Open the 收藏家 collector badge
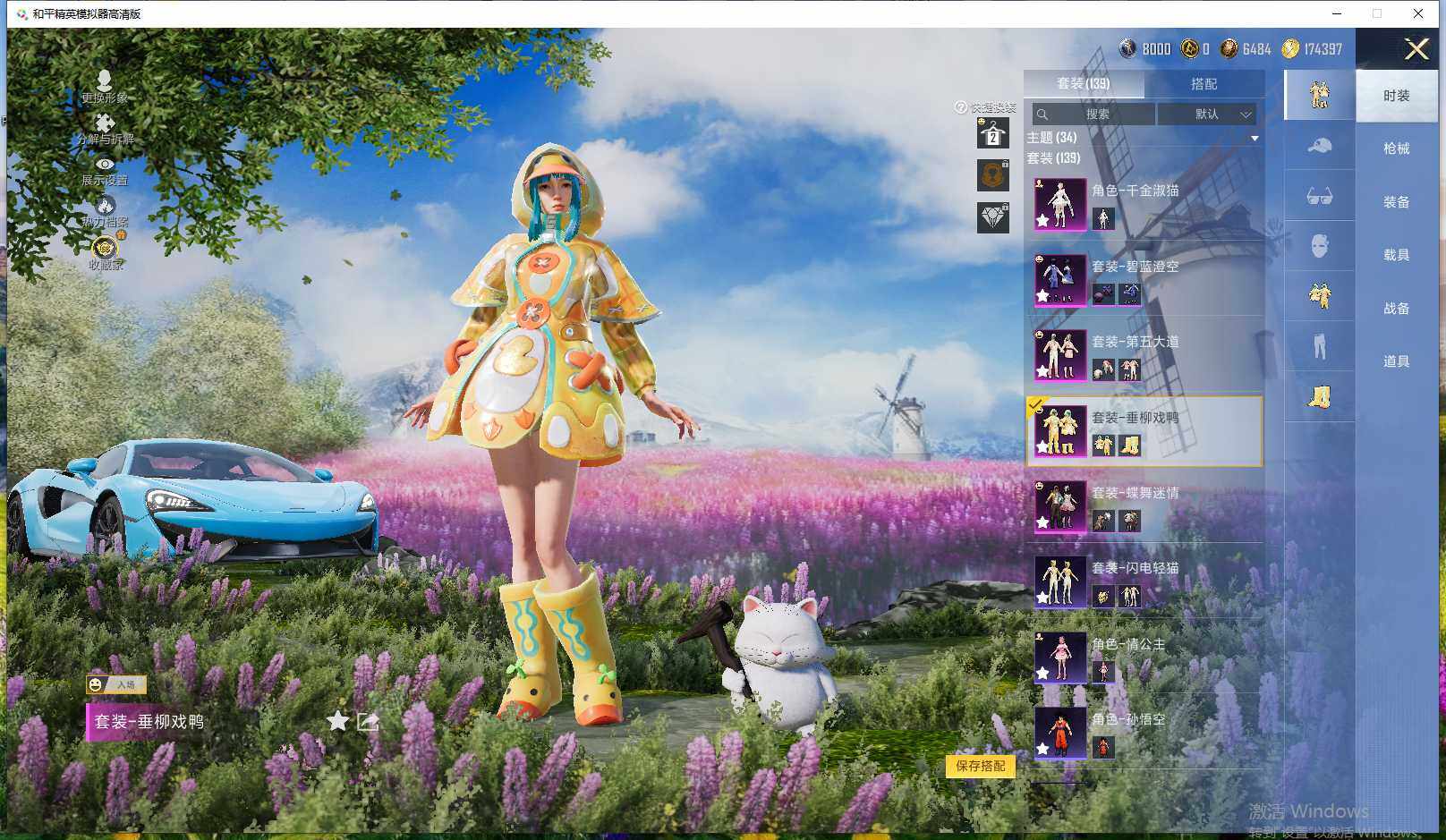The image size is (1446, 840). pos(105,248)
